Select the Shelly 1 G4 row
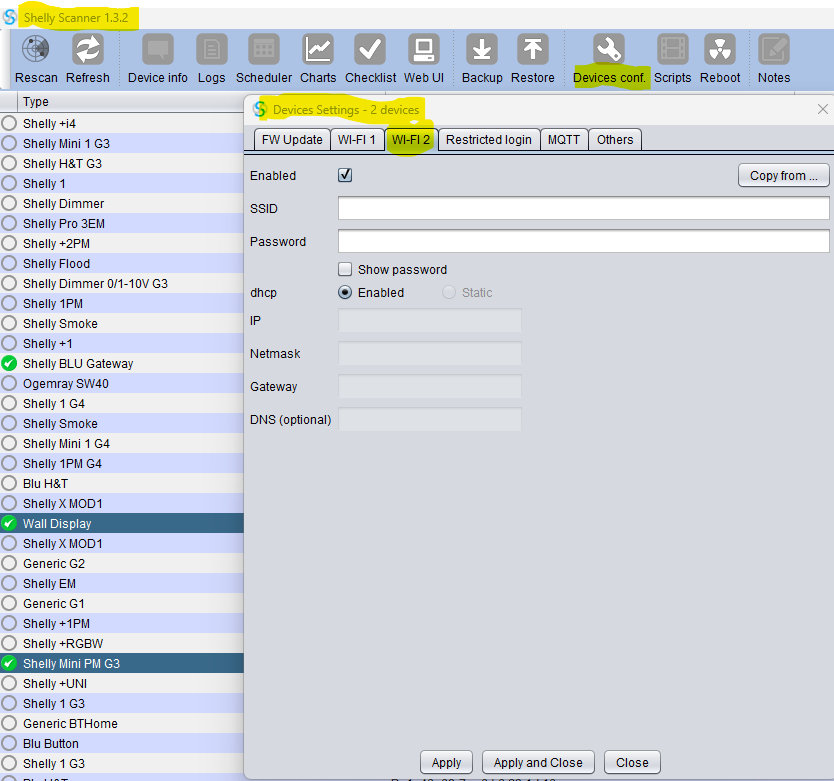Screen dimensions: 834x781 tap(122, 403)
